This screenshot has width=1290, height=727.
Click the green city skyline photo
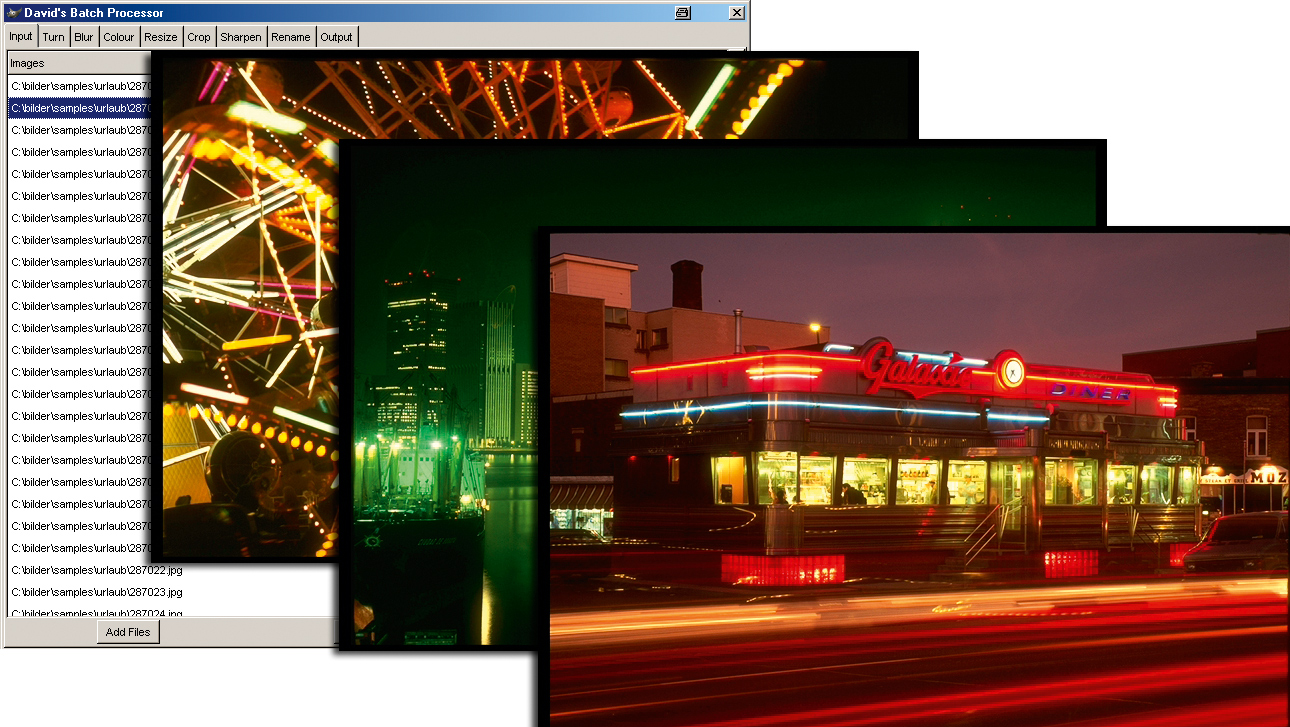coord(440,400)
